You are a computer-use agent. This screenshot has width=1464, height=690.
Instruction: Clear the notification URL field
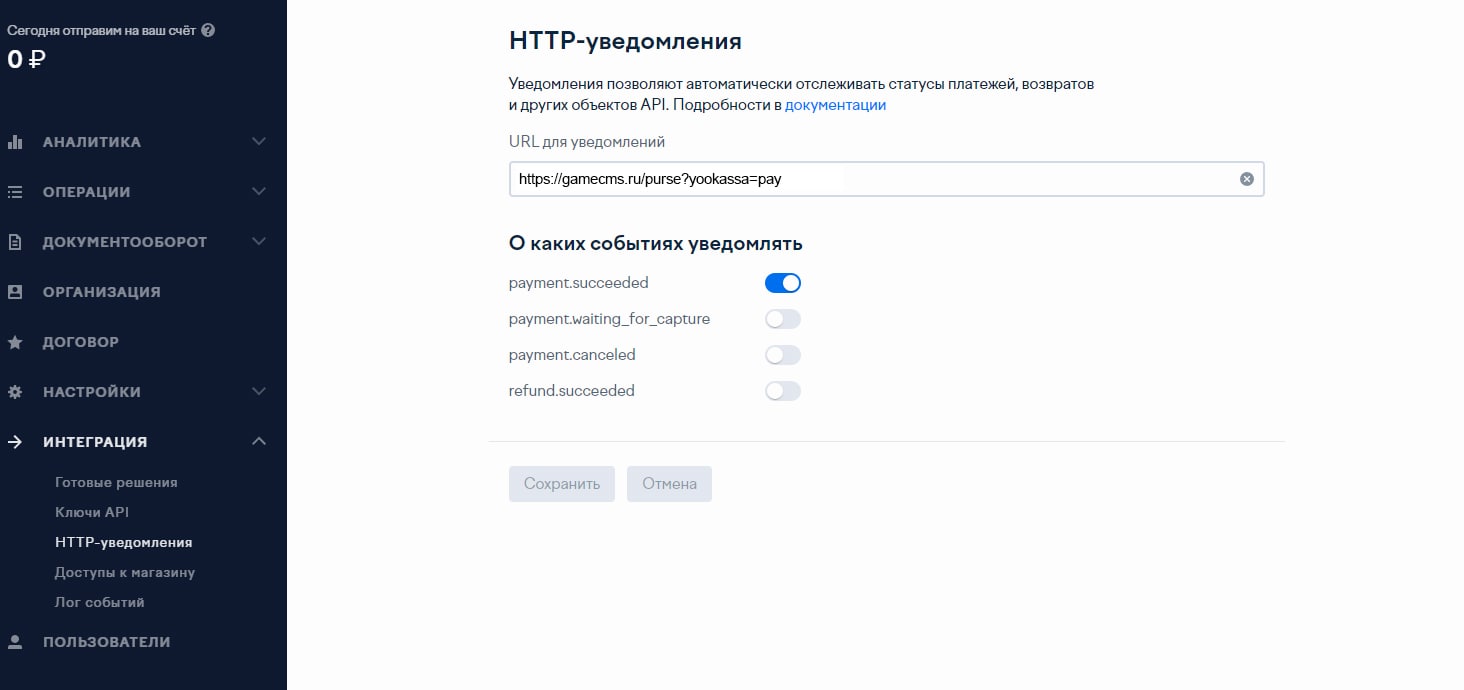click(x=1246, y=179)
